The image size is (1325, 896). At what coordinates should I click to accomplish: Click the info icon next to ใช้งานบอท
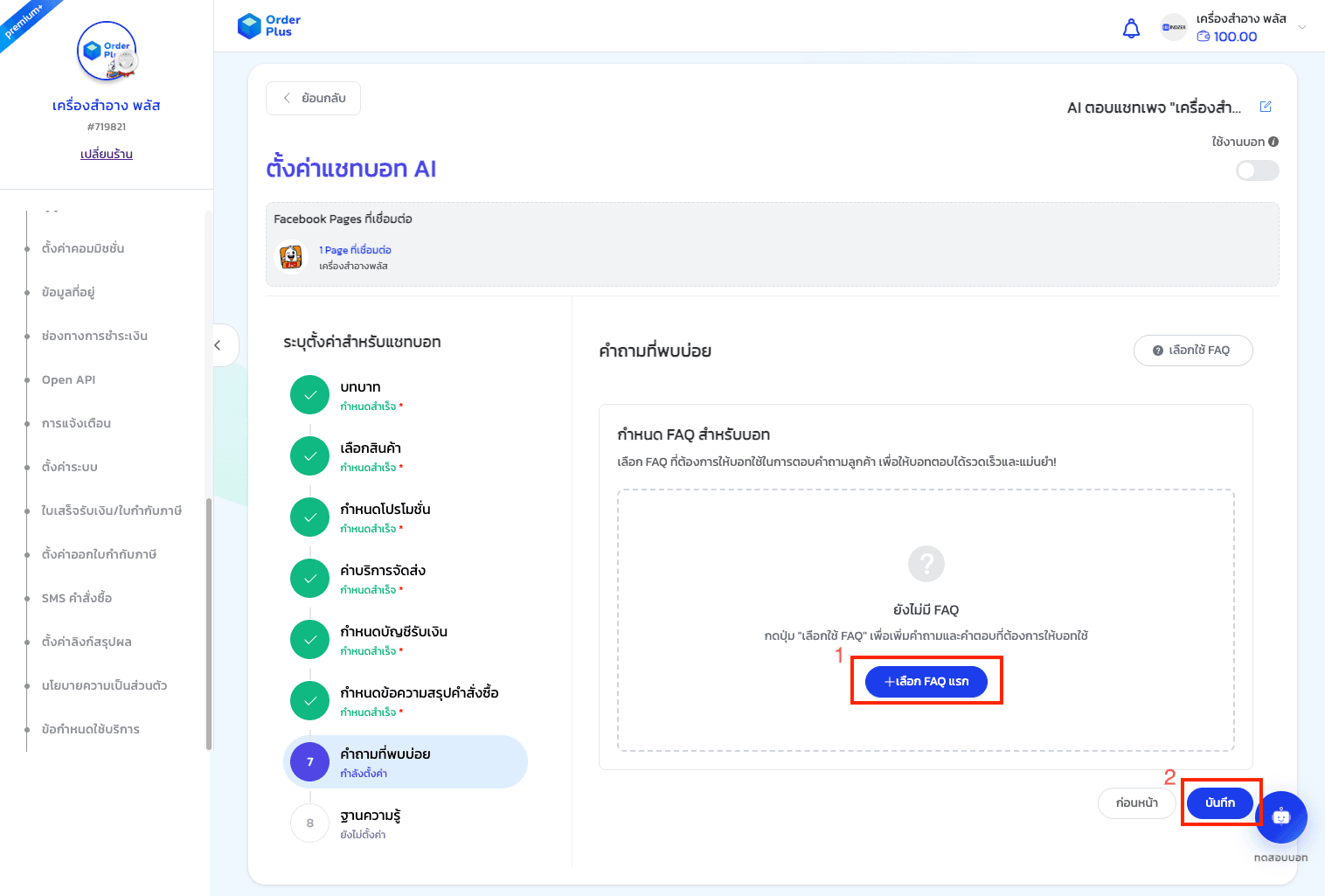(x=1273, y=141)
